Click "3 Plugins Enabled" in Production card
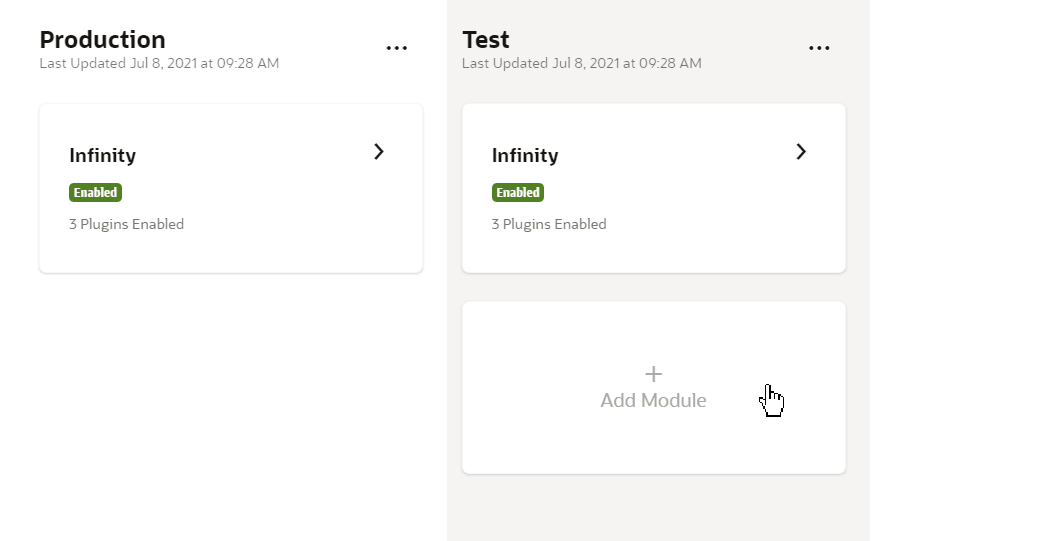Screen dimensions: 1052x541 (x=126, y=224)
